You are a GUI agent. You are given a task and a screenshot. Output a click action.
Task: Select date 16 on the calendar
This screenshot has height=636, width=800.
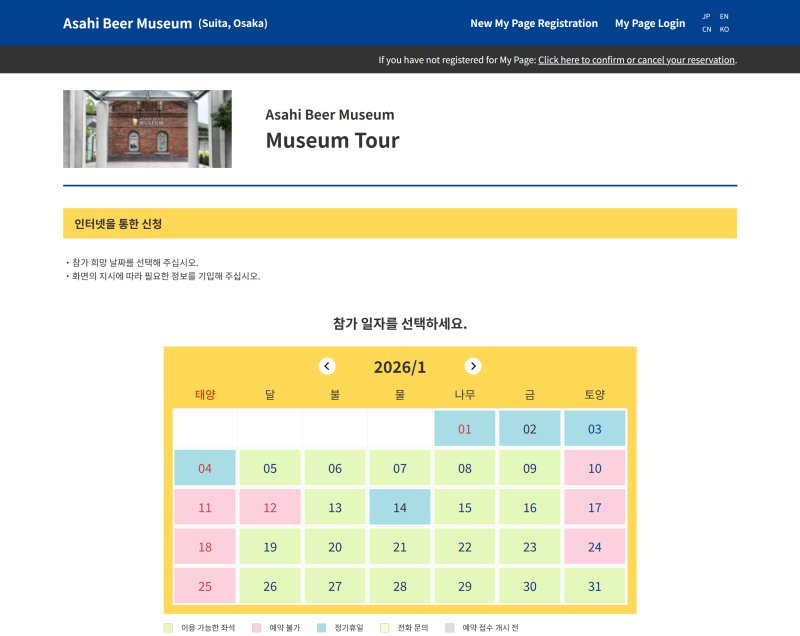(x=530, y=507)
